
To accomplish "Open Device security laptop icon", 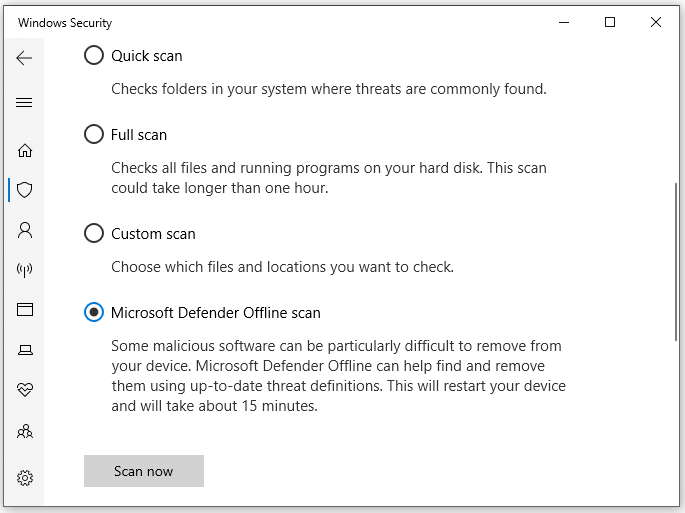I will [25, 350].
